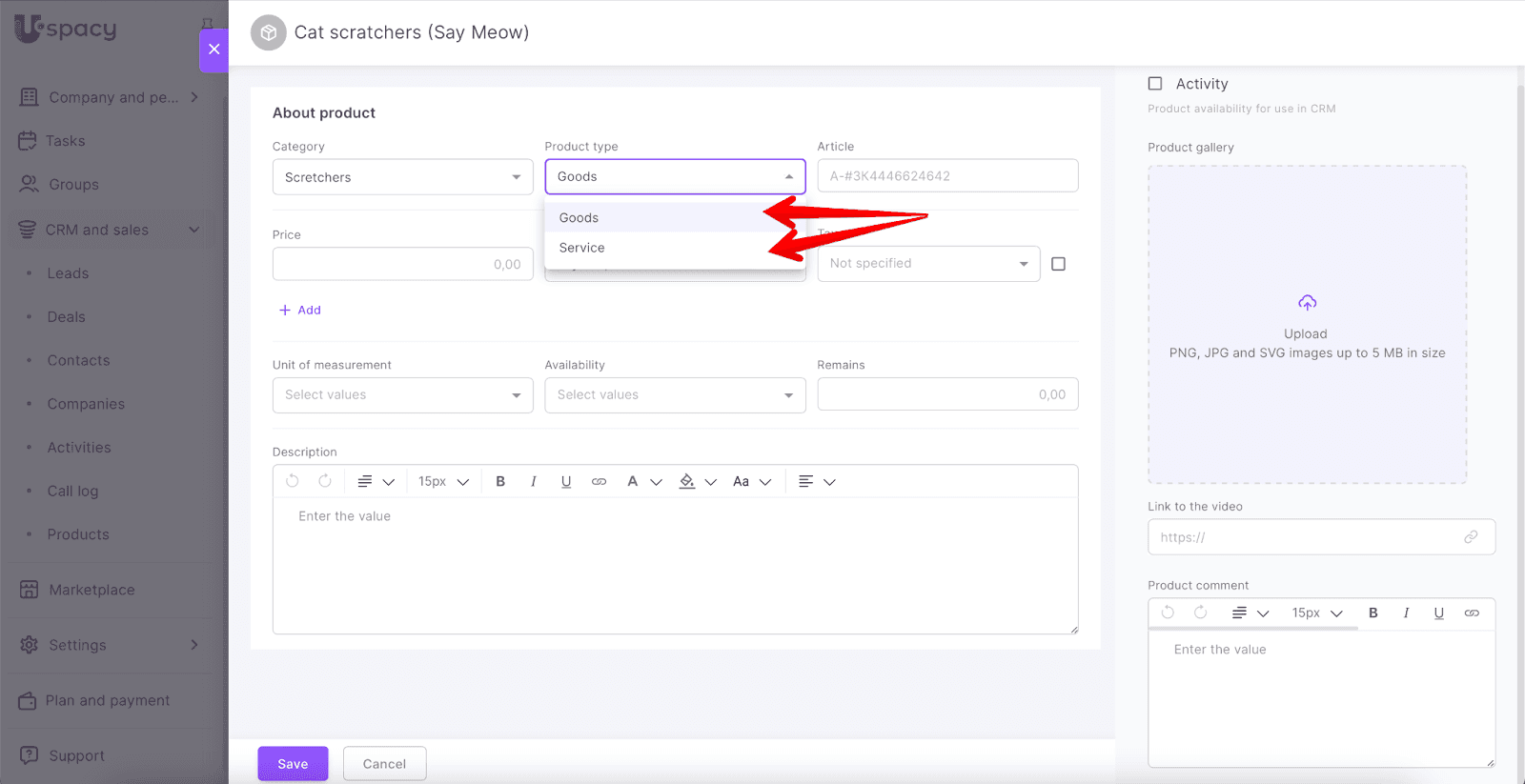Open the Availability select dropdown
The height and width of the screenshot is (784, 1525).
[x=675, y=395]
